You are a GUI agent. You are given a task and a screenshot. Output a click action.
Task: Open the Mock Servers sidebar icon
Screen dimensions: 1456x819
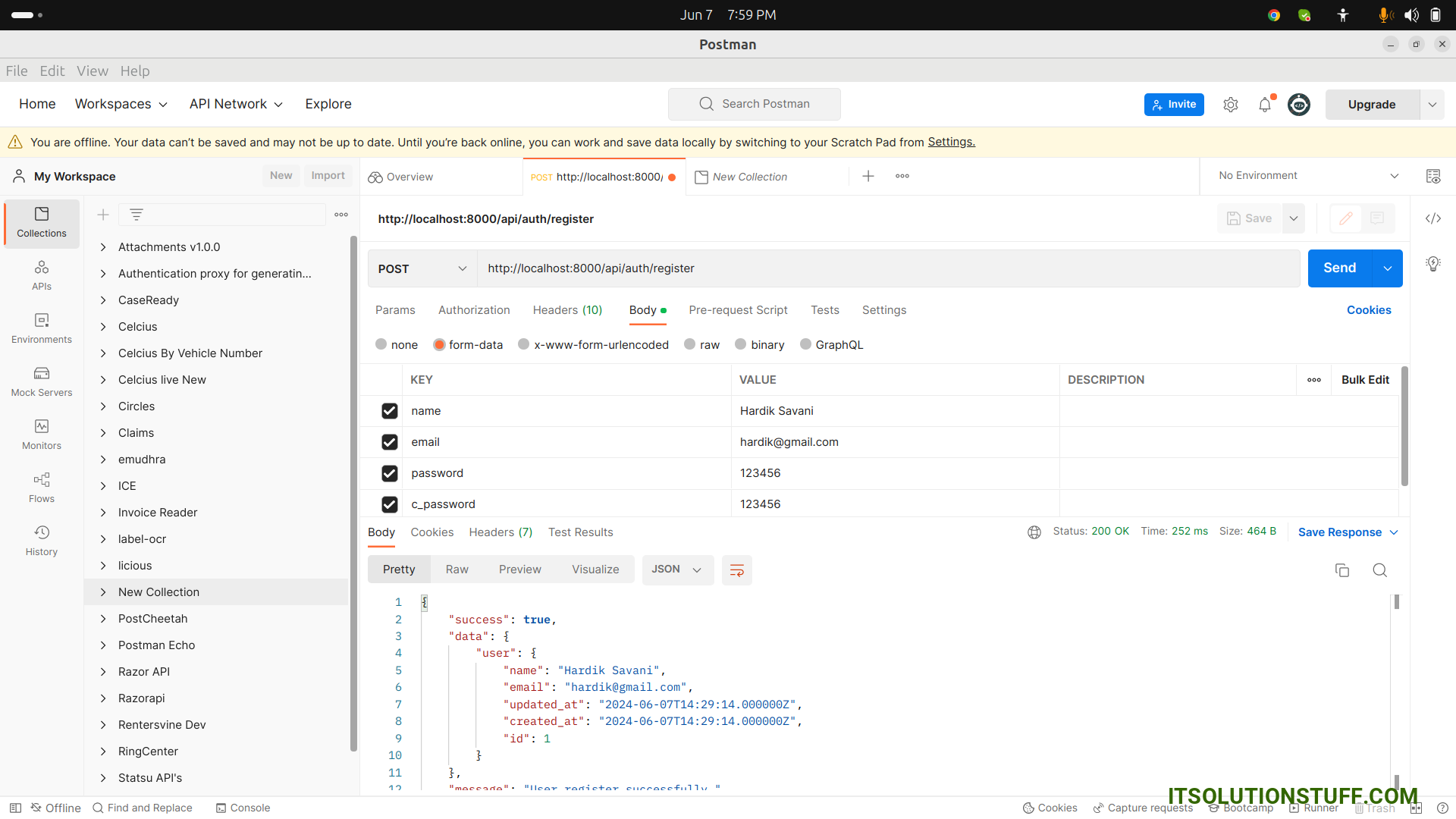click(42, 381)
